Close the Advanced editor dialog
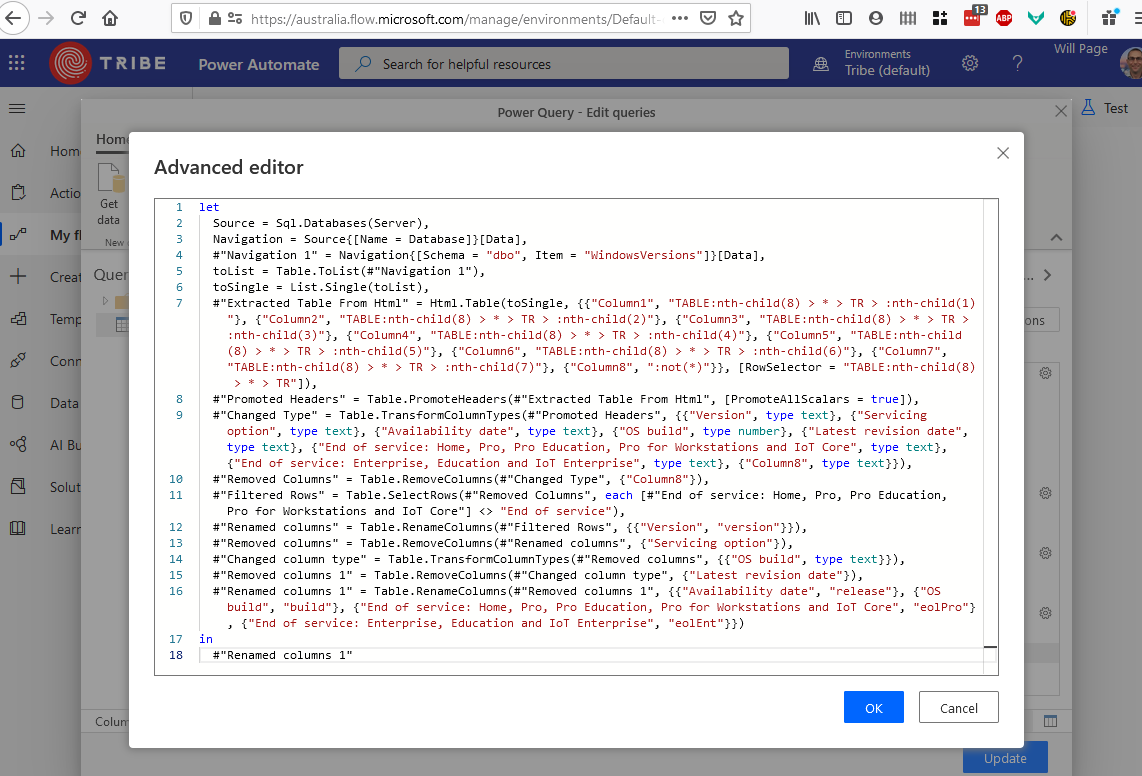 click(1003, 153)
